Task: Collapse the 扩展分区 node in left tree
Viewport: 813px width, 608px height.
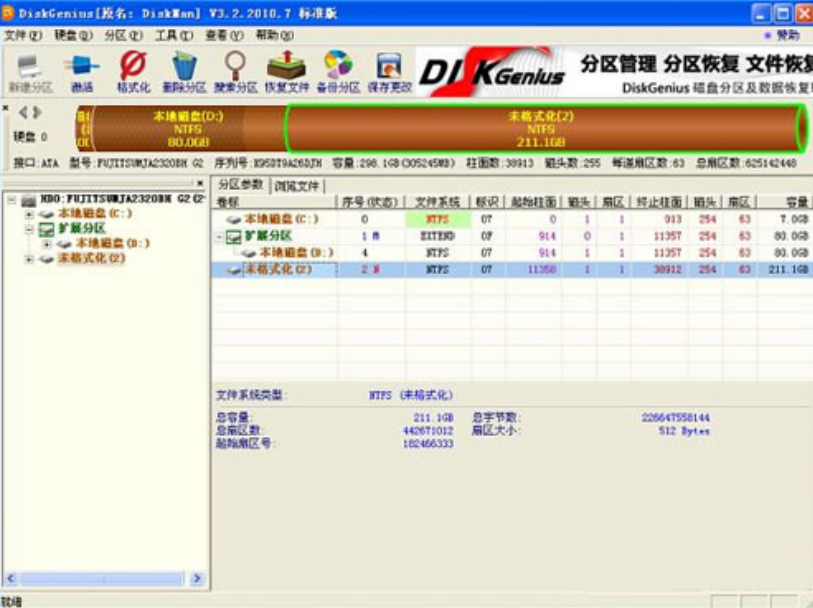Action: [29, 229]
